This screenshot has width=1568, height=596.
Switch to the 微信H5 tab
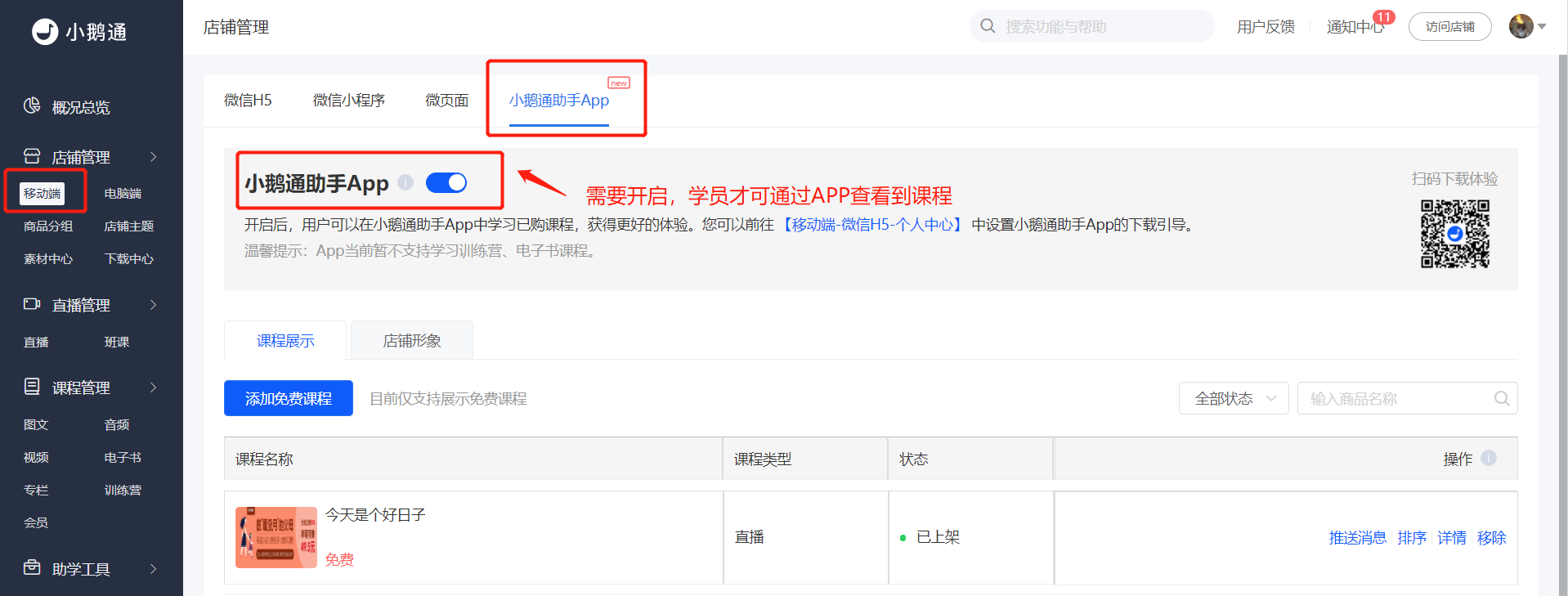(248, 101)
